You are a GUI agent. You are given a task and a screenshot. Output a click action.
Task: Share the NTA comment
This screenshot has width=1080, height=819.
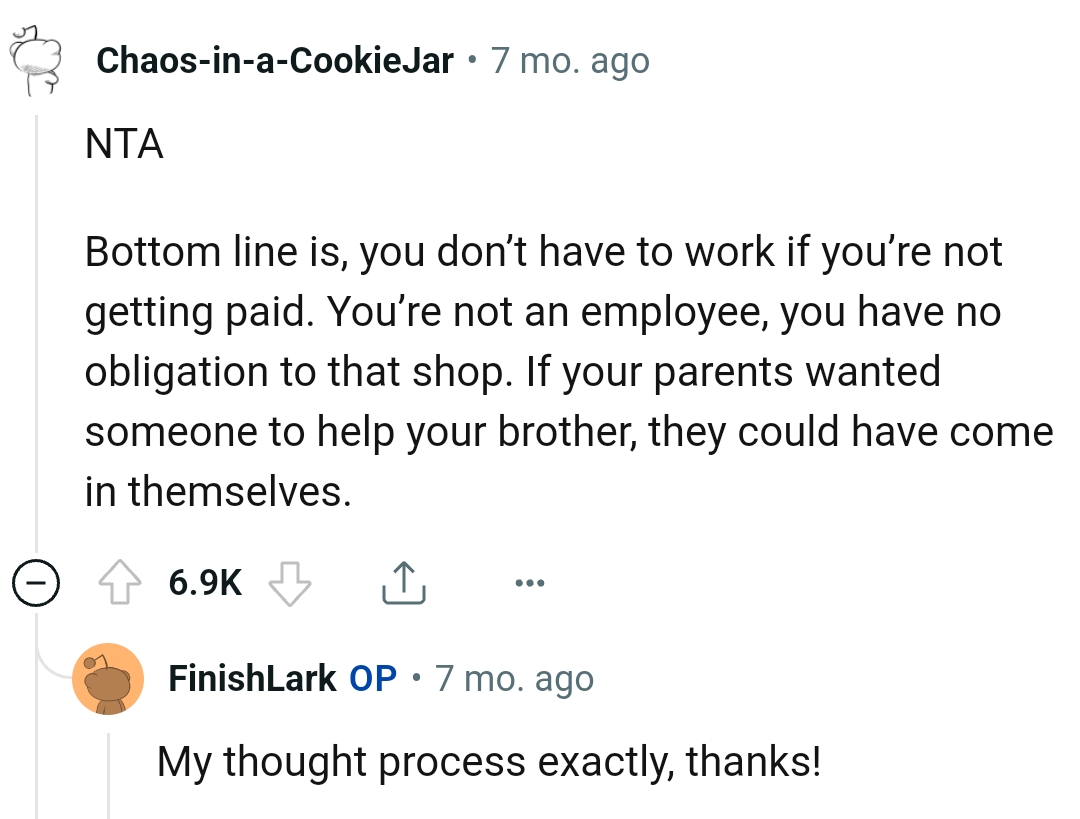tap(404, 583)
